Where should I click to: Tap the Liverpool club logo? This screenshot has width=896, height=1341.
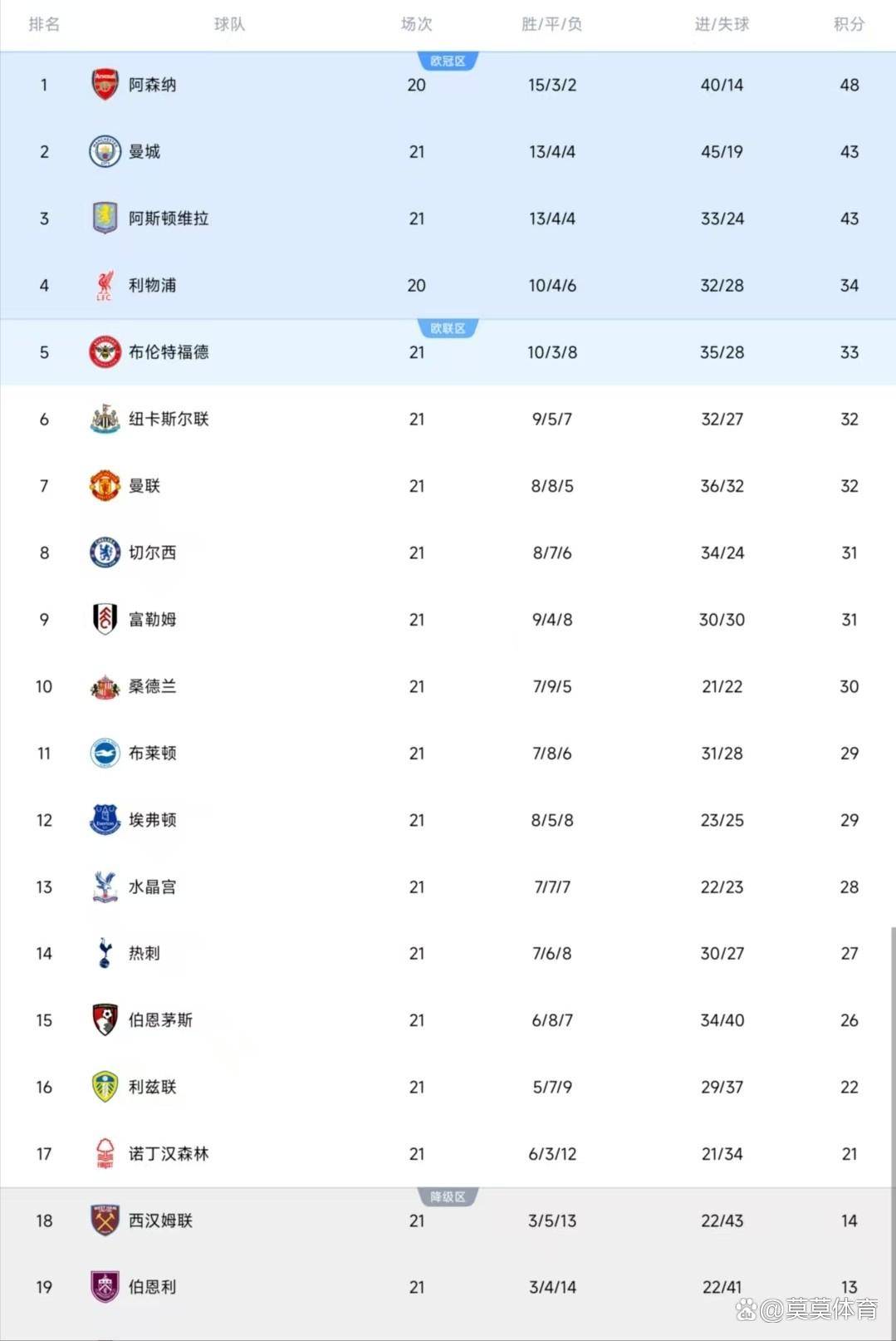[105, 286]
